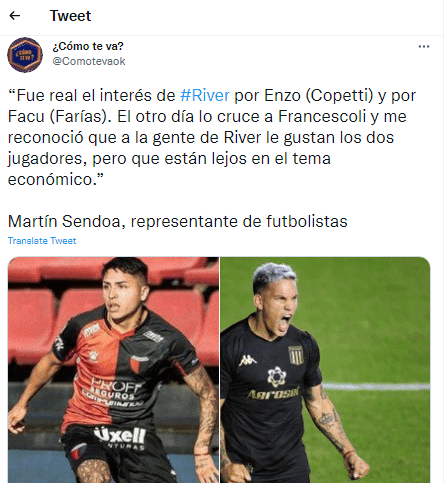Open the @Comotevaok handle link
This screenshot has height=483, width=445.
pyautogui.click(x=89, y=61)
